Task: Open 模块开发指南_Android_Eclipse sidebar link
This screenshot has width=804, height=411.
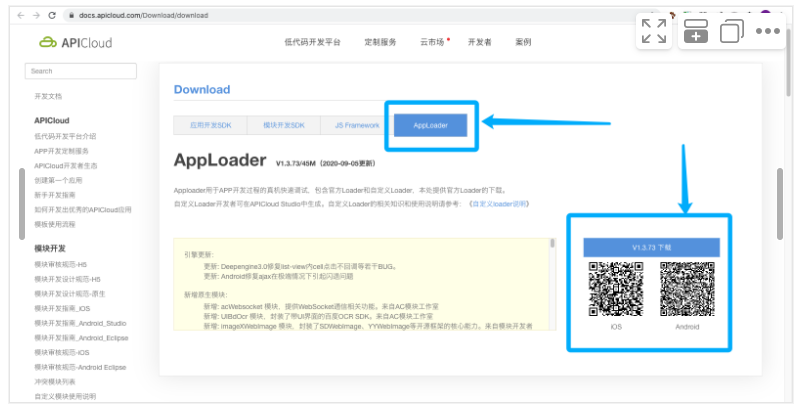Action: 81,338
